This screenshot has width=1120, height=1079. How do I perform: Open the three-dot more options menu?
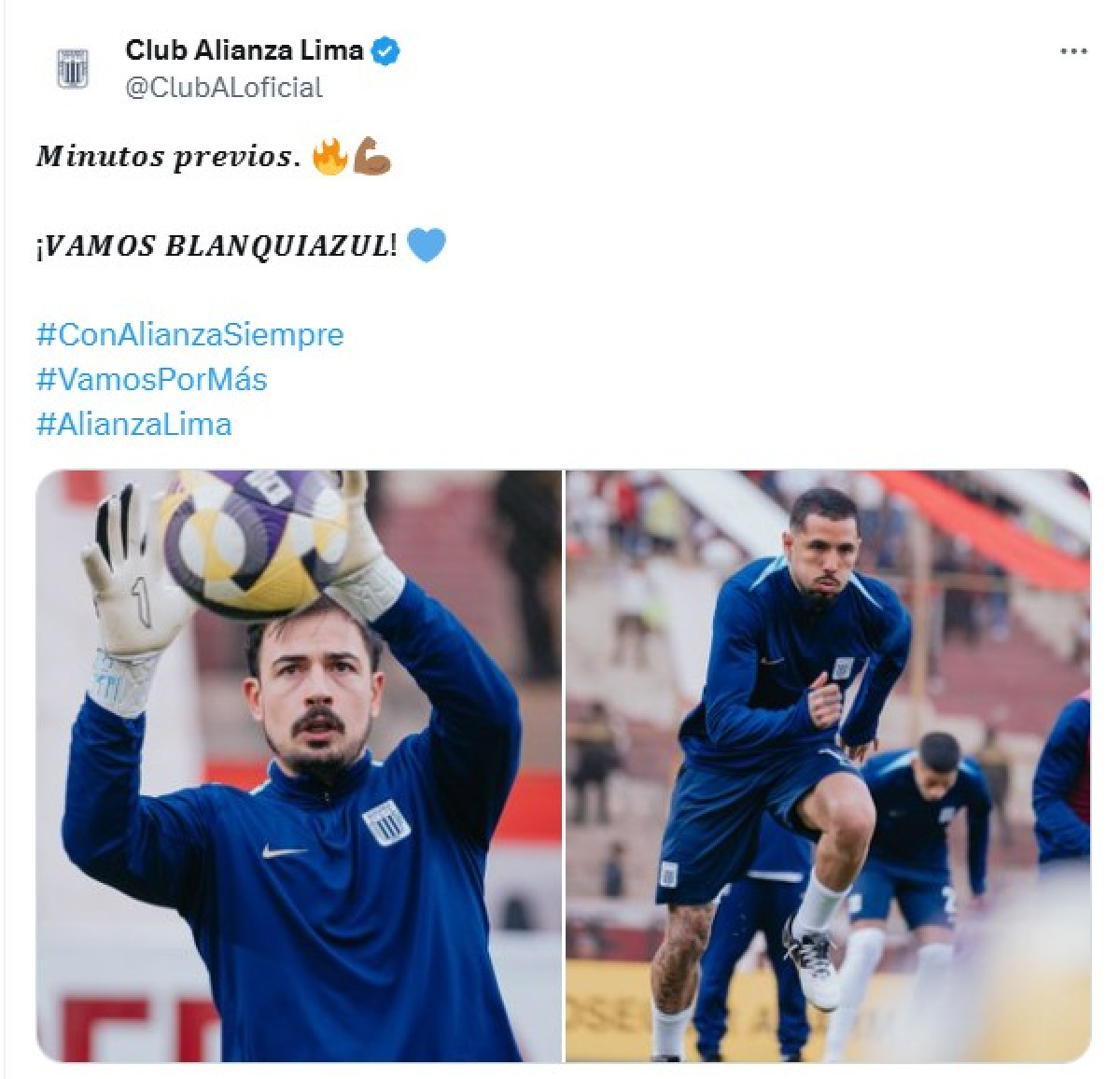pyautogui.click(x=1074, y=52)
